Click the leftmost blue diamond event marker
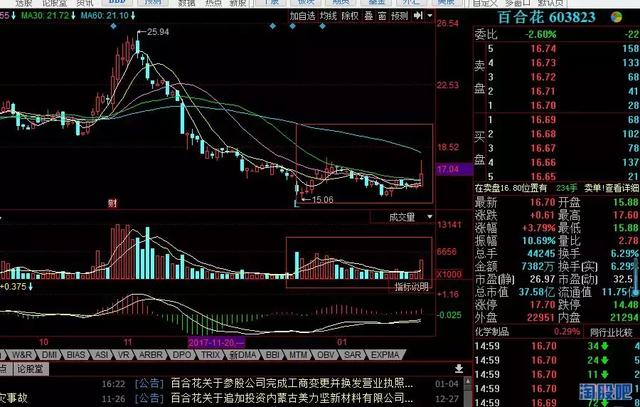 point(113,26)
